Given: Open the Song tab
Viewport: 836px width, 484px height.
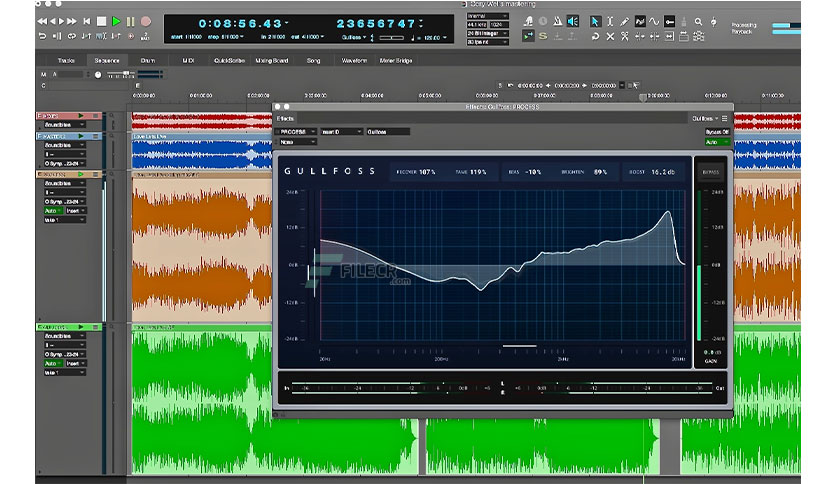Looking at the screenshot, I should (314, 60).
